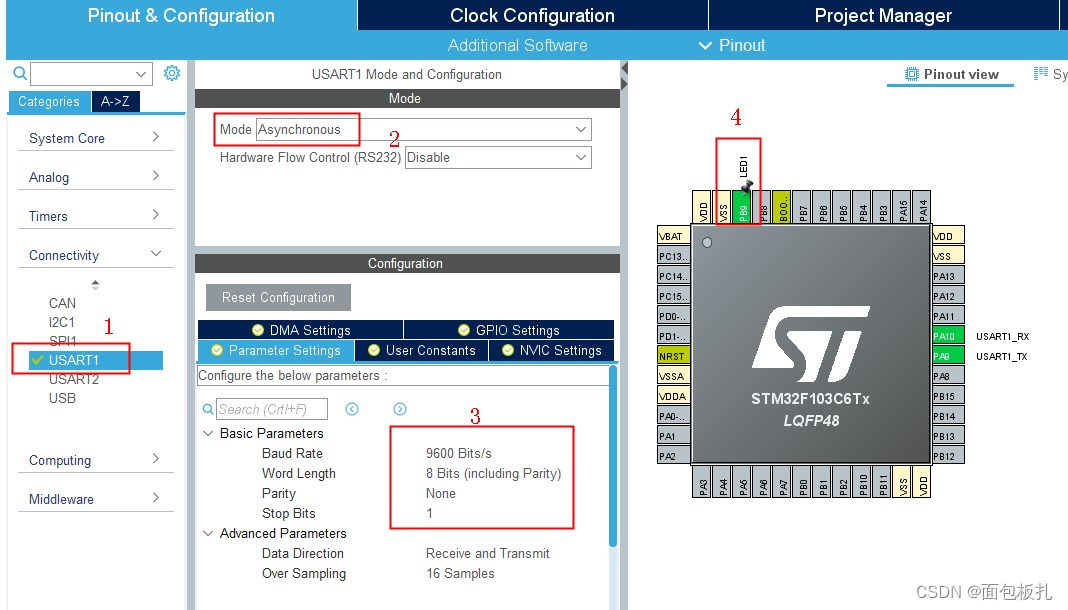Select I2C1 in the Connectivity list
The height and width of the screenshot is (610, 1068).
click(x=62, y=322)
